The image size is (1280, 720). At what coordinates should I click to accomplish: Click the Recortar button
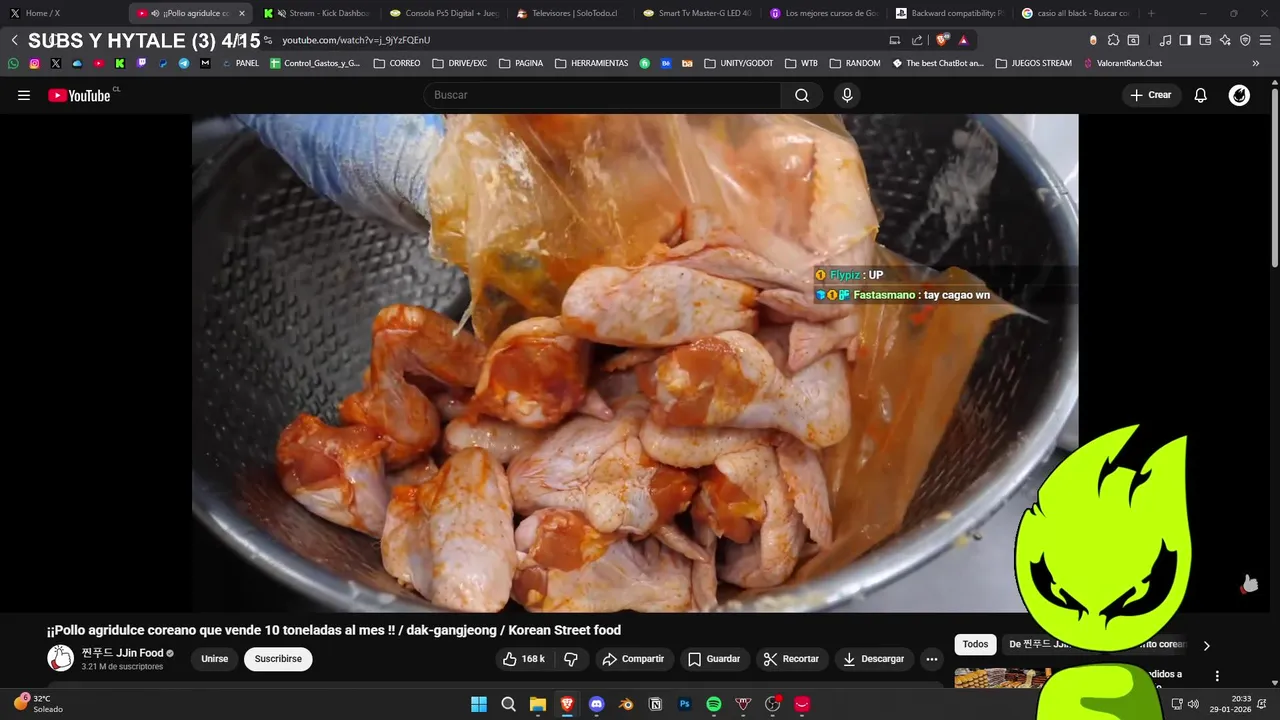791,659
